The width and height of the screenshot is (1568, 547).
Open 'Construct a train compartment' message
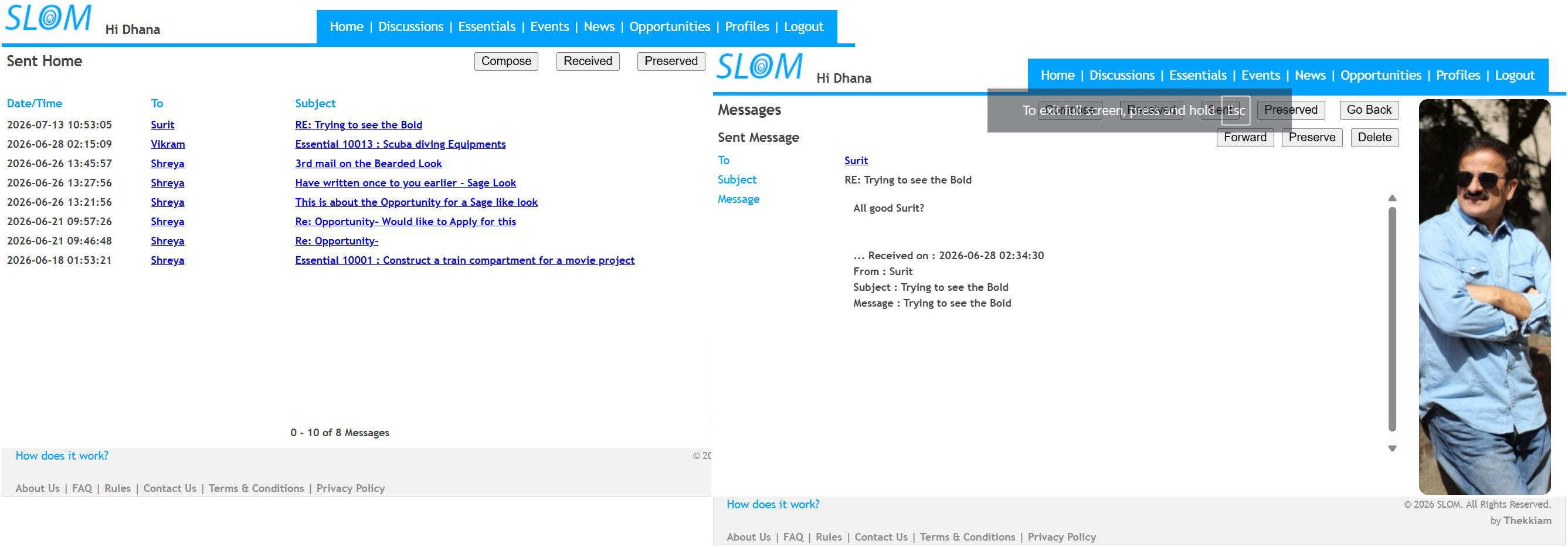(x=465, y=260)
